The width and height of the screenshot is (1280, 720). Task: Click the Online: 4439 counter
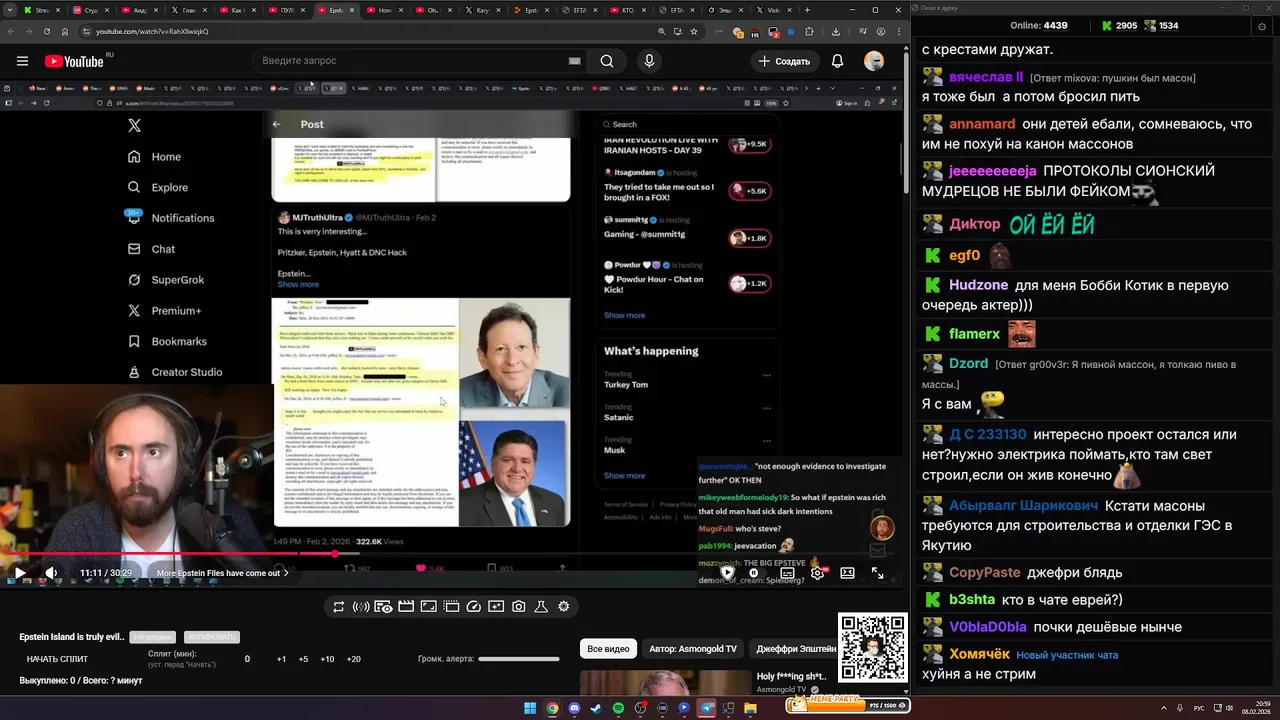[x=1039, y=25]
